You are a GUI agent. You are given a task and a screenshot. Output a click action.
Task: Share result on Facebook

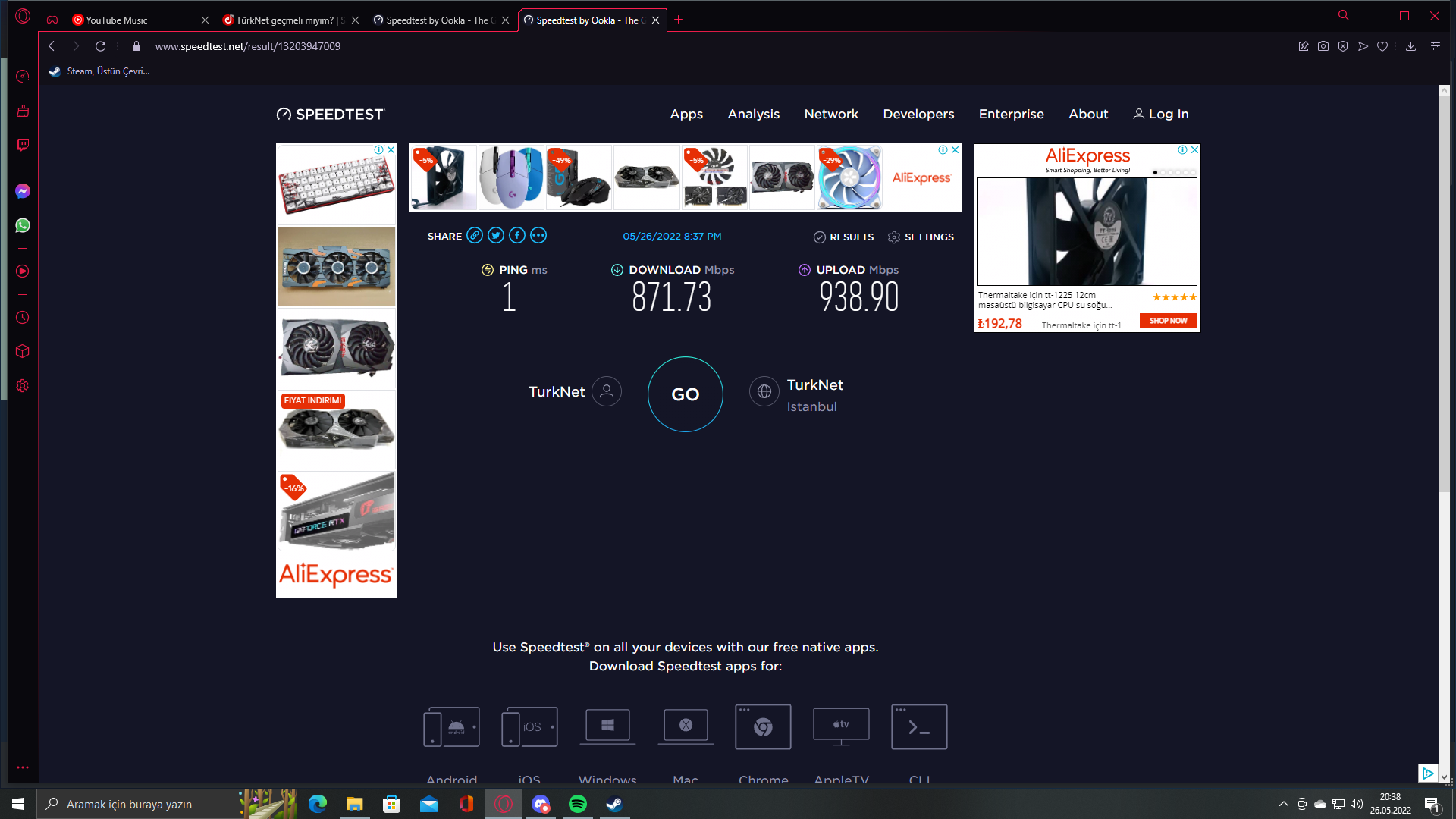(x=517, y=236)
